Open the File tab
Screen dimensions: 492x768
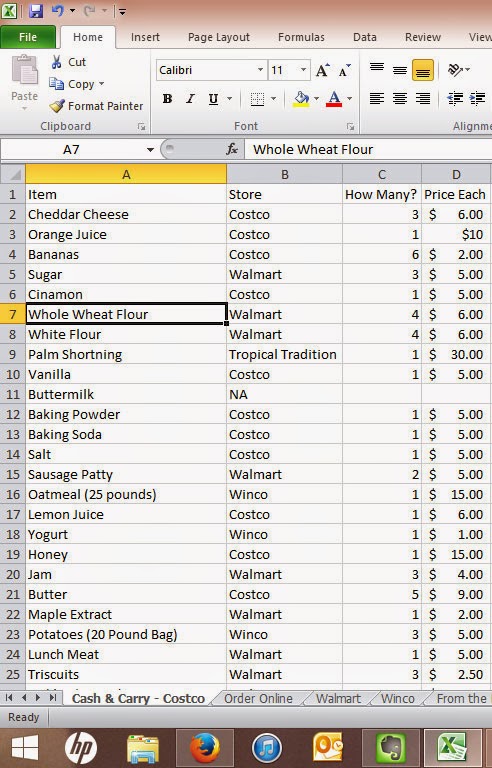pos(28,37)
